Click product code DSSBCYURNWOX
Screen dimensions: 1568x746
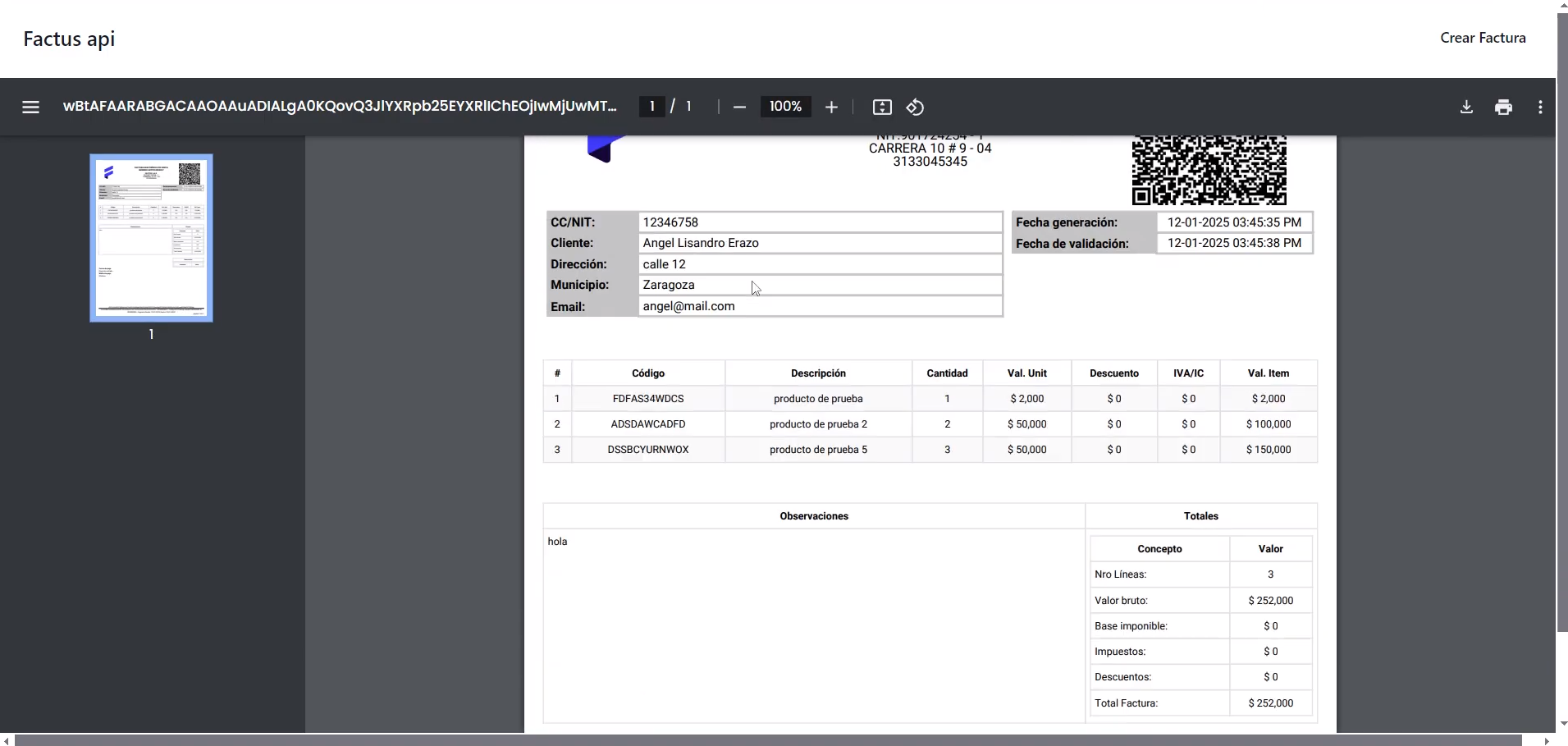click(x=648, y=450)
